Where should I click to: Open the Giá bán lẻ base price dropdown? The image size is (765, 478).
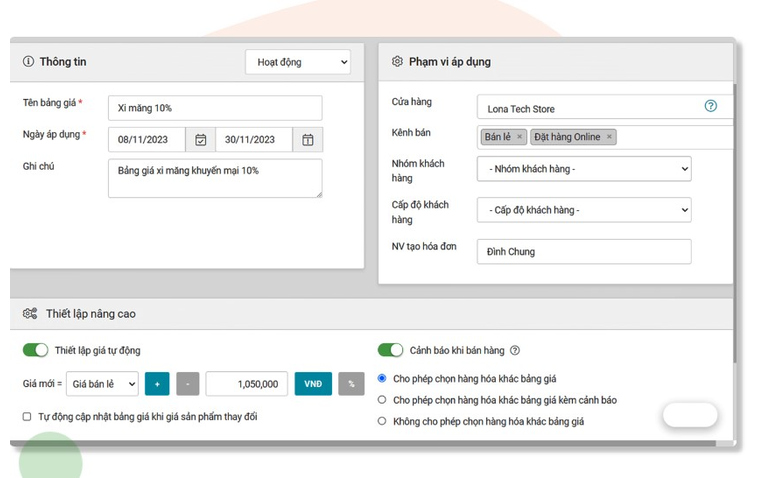102,384
